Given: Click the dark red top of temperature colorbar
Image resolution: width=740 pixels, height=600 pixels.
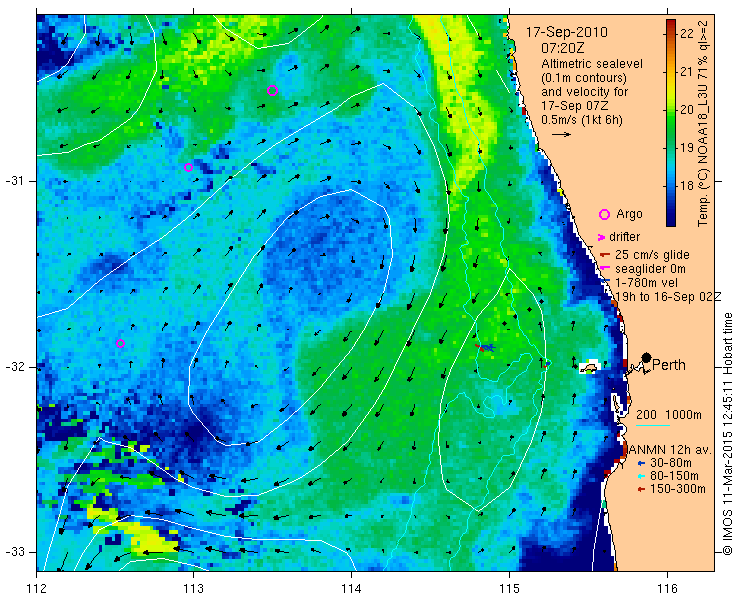Looking at the screenshot, I should 671,22.
